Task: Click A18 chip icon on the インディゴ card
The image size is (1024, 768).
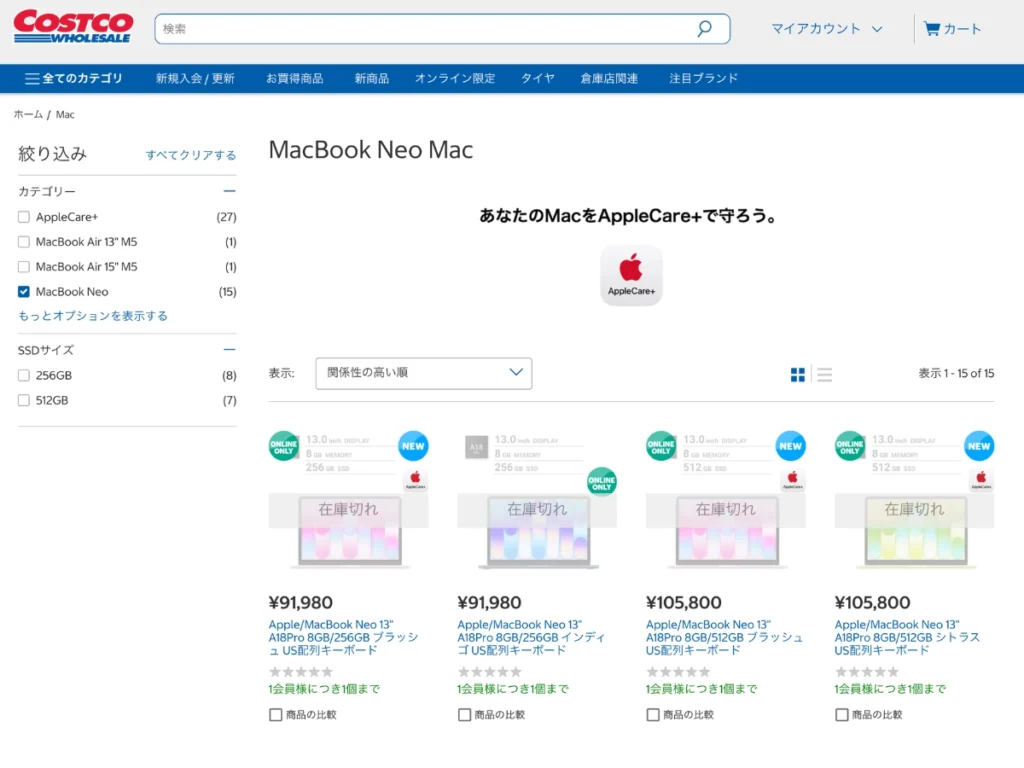Action: point(476,447)
